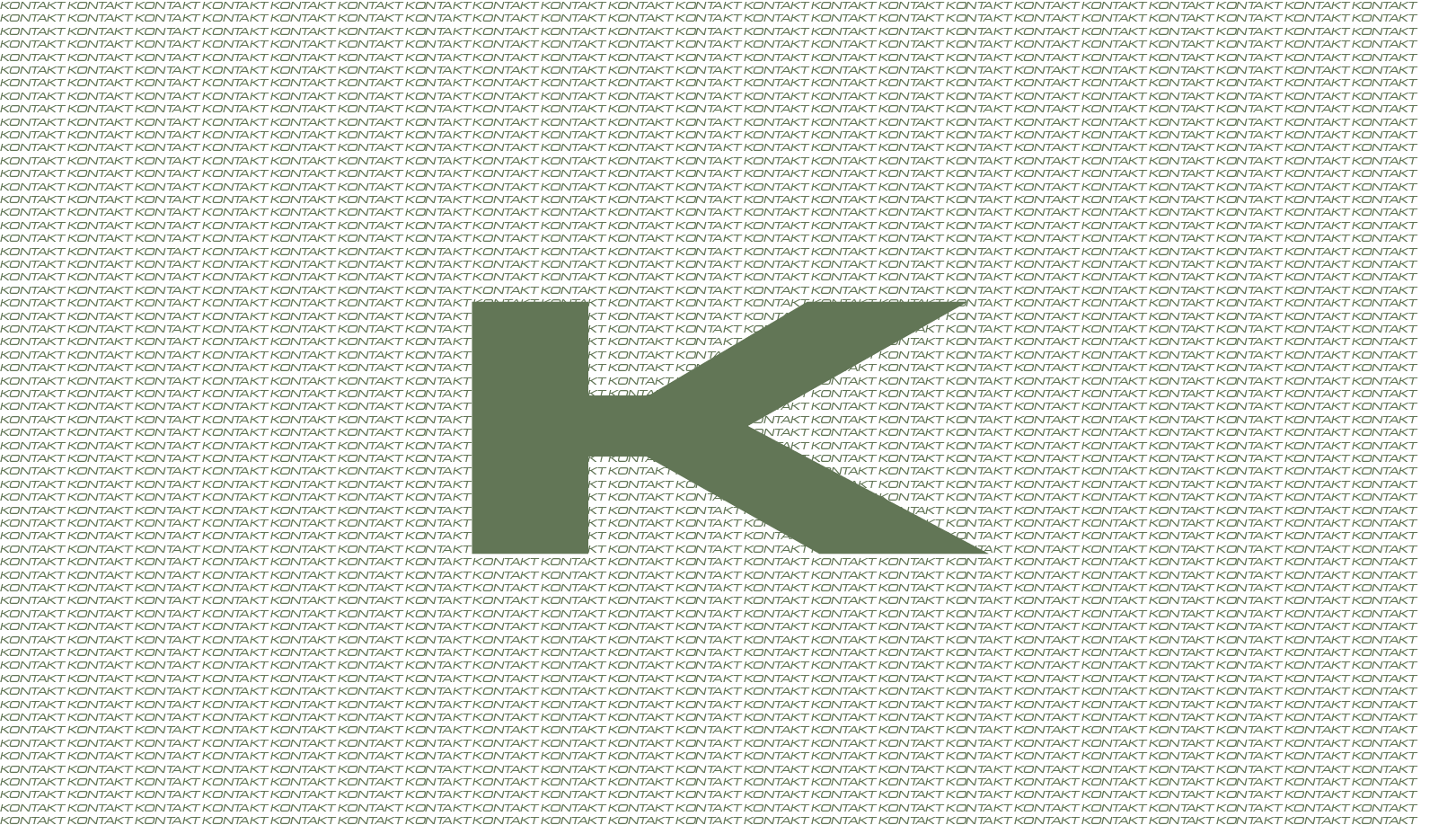Click the first KONTAKT word in bottom row
Screen dimensions: 1456x834
pyautogui.click(x=32, y=820)
